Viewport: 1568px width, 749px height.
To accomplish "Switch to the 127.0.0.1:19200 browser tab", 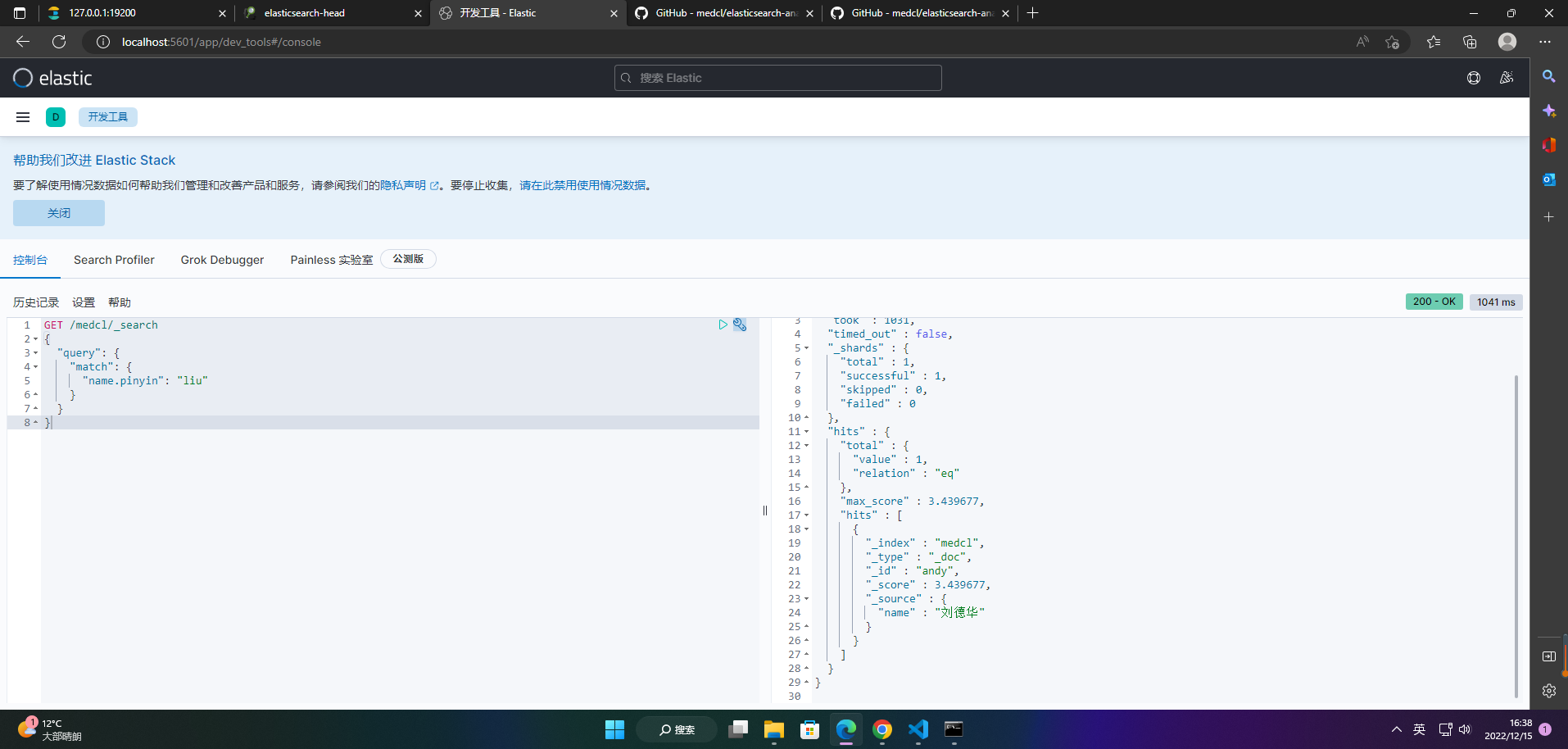I will coord(135,13).
